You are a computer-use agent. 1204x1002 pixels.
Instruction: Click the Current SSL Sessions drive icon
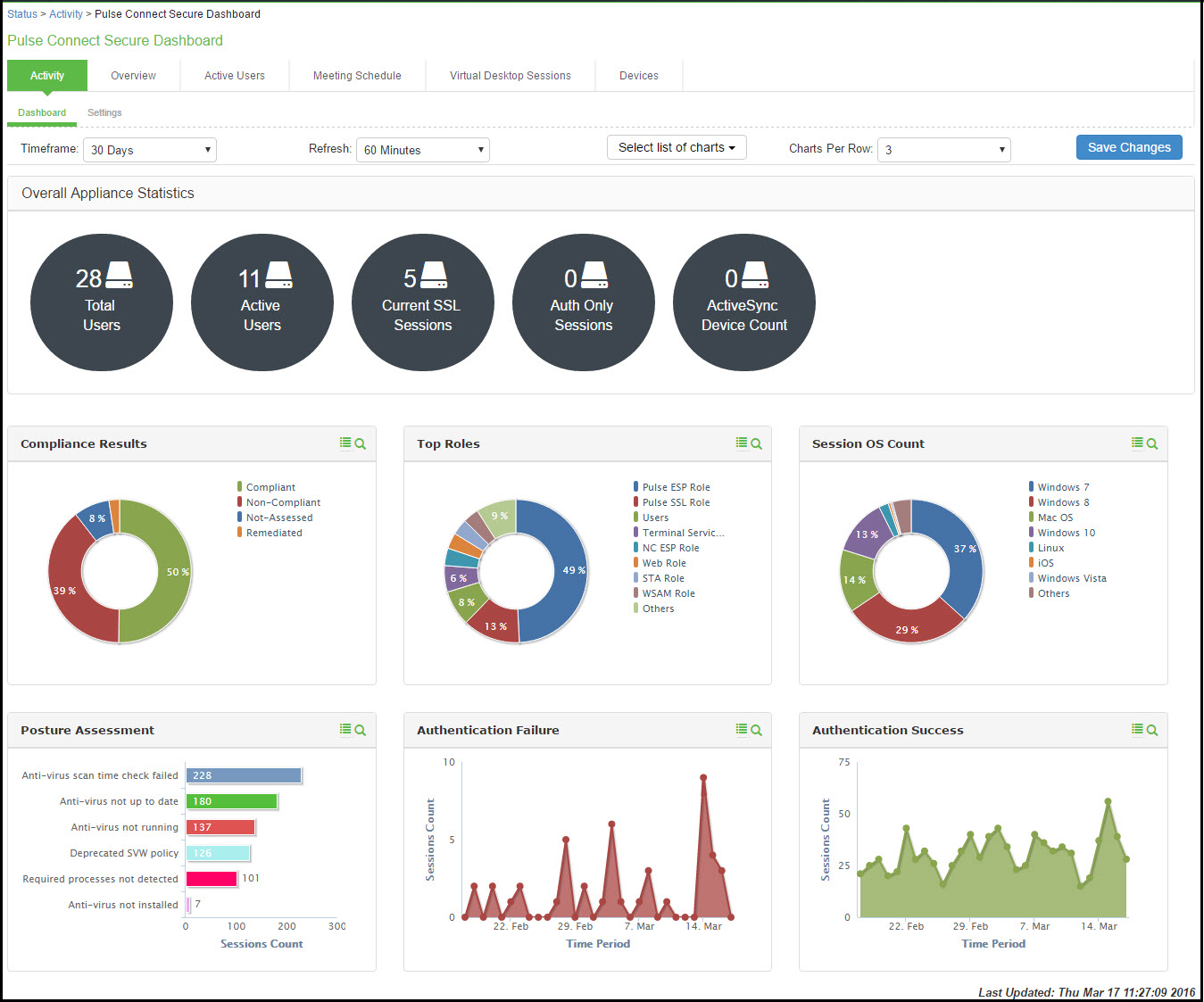coord(434,275)
